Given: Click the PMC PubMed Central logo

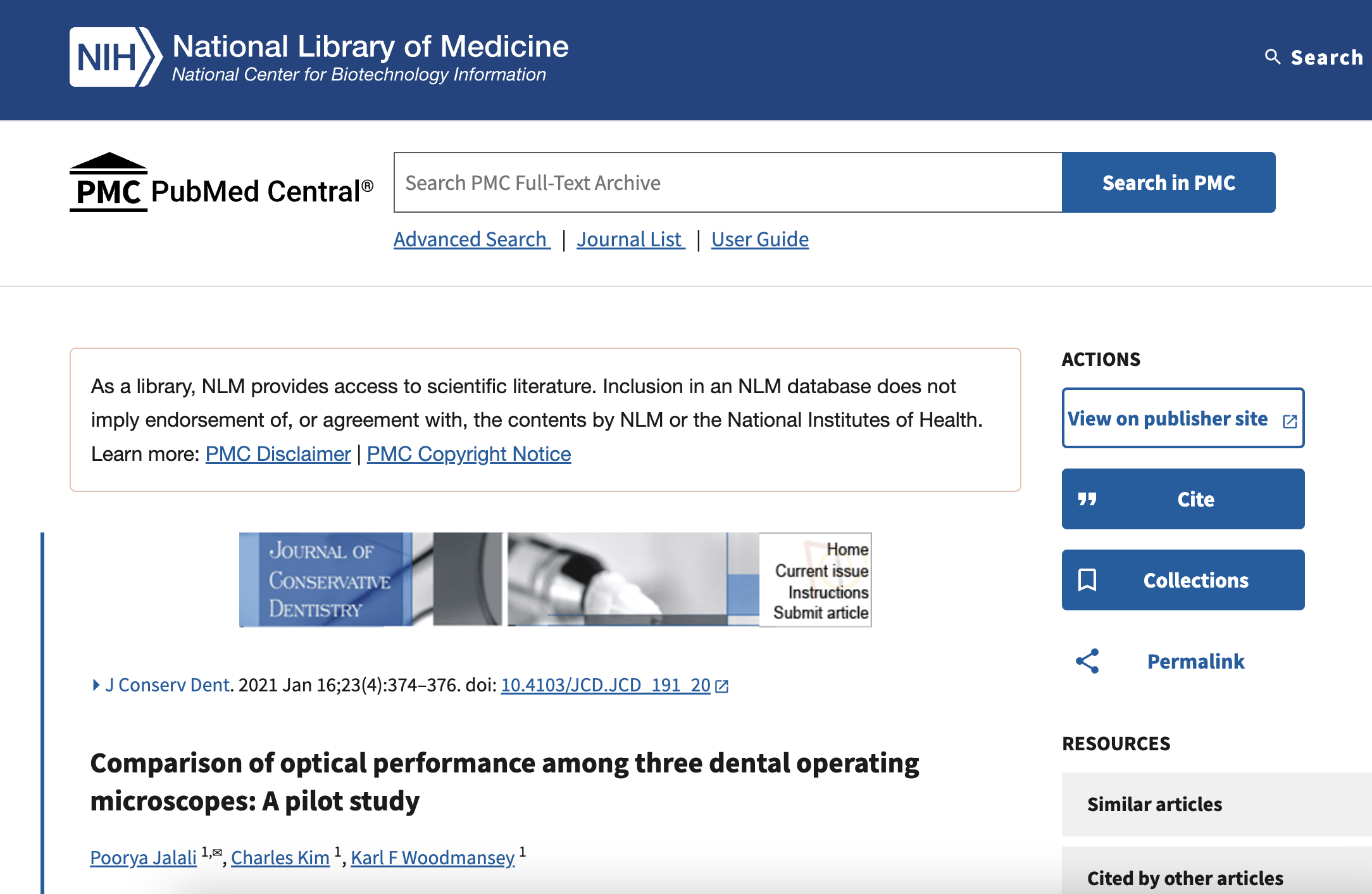Looking at the screenshot, I should (x=221, y=183).
